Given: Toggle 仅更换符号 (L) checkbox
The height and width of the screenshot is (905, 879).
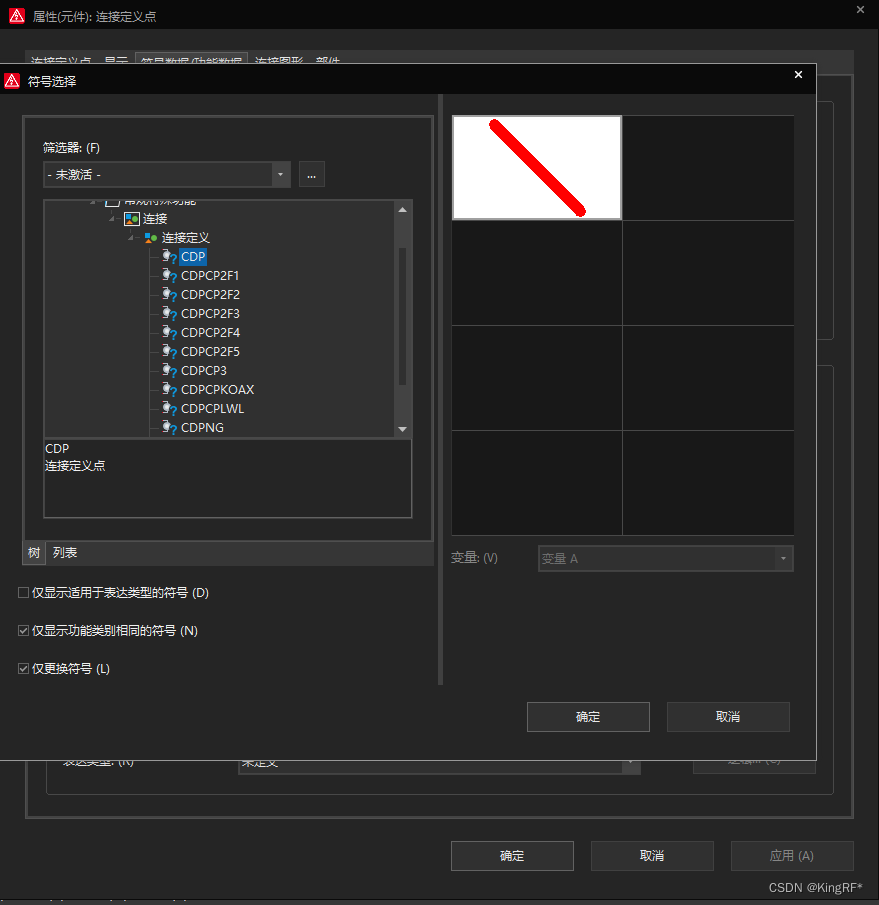Looking at the screenshot, I should tap(24, 669).
